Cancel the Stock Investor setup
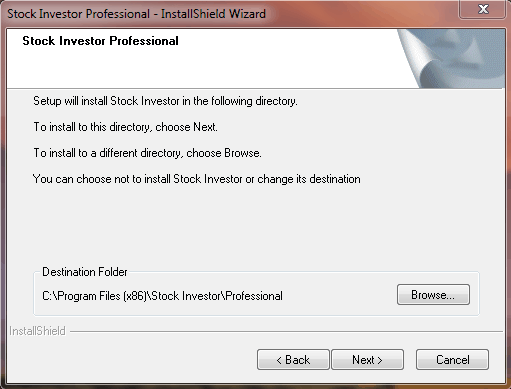Image resolution: width=511 pixels, height=389 pixels. [452, 360]
